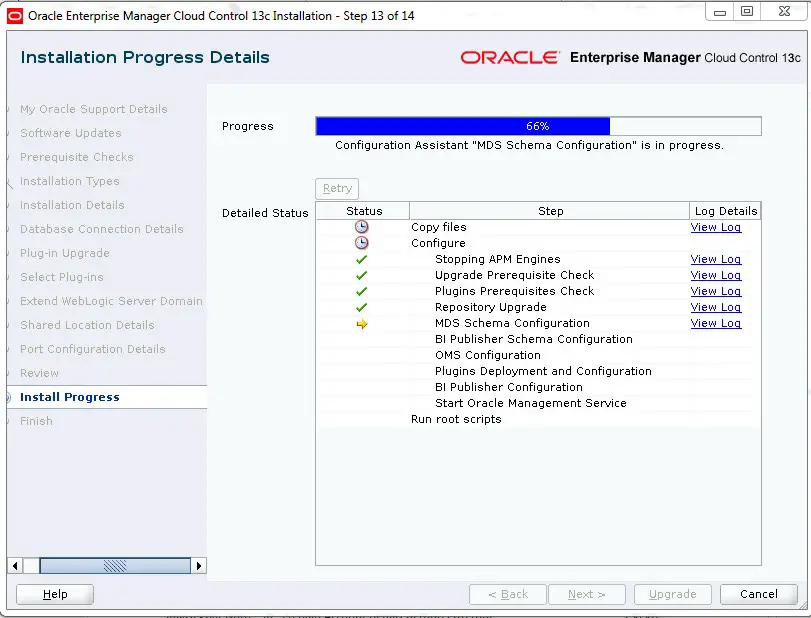This screenshot has width=811, height=618.
Task: Click the right scroll arrow in sidebar
Action: click(199, 566)
